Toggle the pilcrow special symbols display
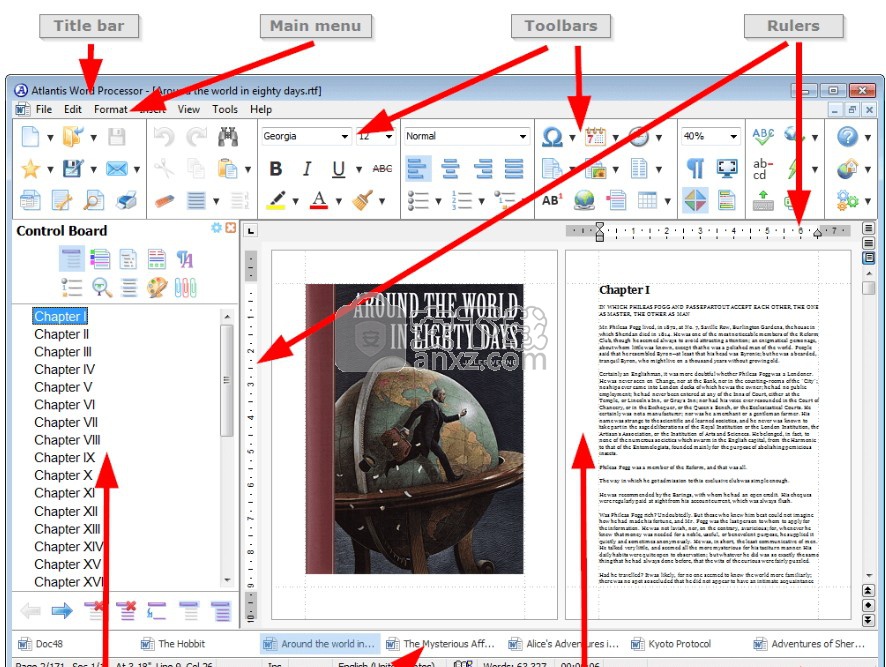The width and height of the screenshot is (886, 667). (x=695, y=168)
